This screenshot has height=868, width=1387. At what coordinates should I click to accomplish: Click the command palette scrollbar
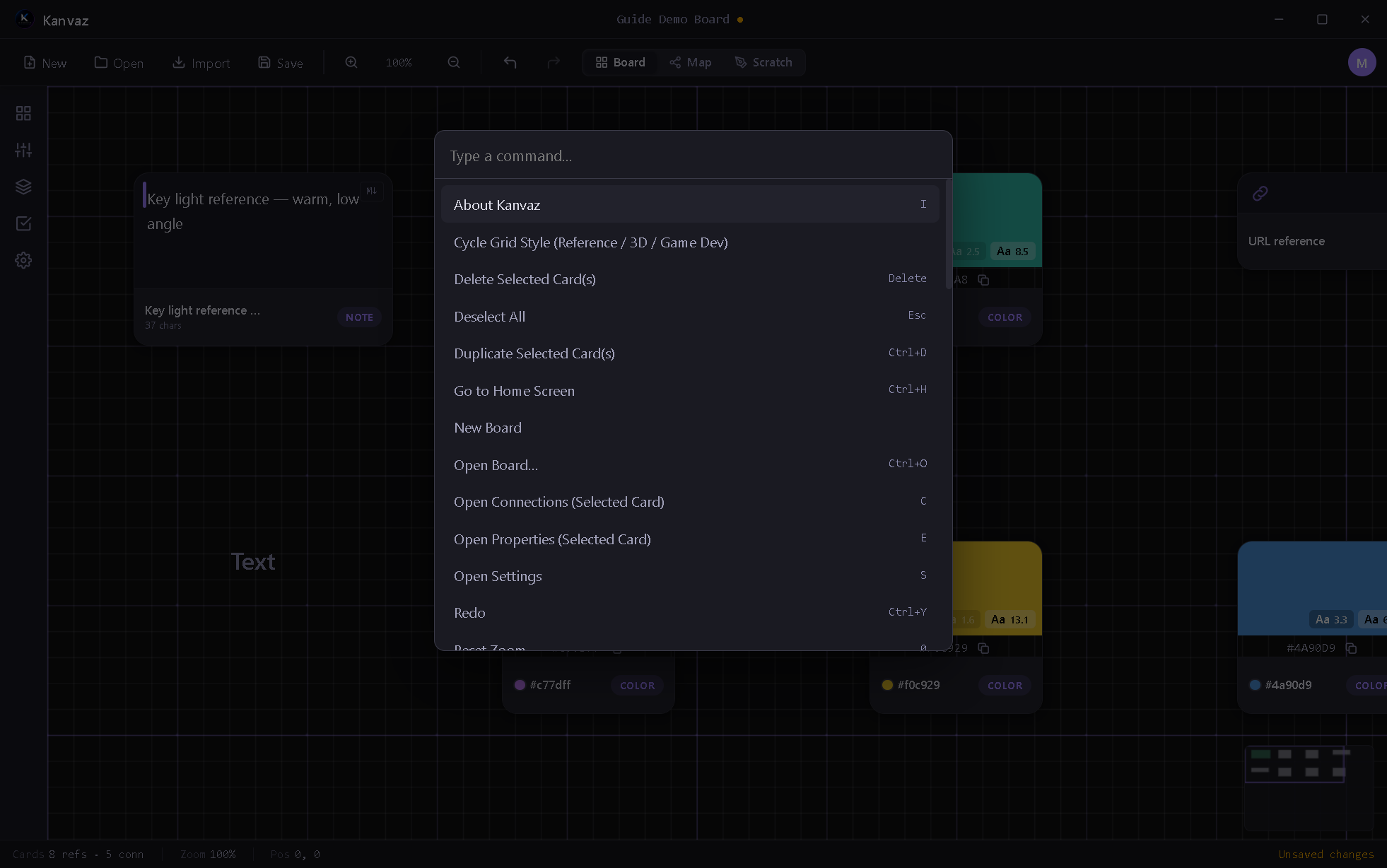[x=948, y=235]
